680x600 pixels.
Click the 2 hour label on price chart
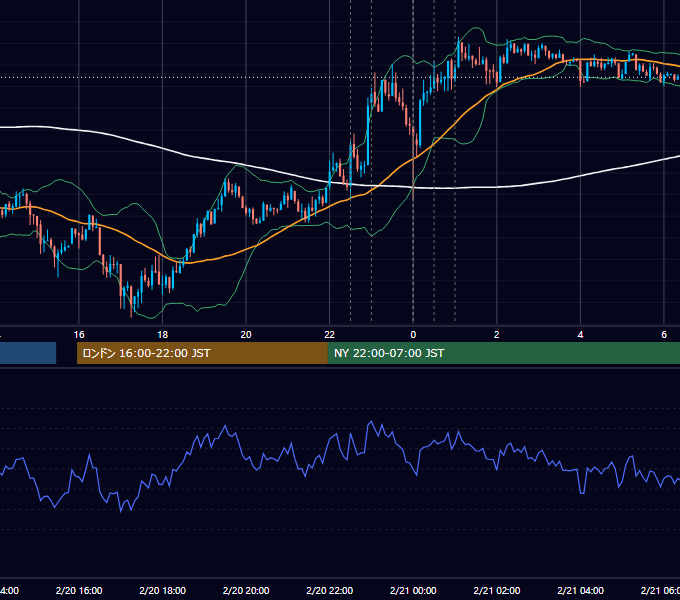tap(497, 335)
